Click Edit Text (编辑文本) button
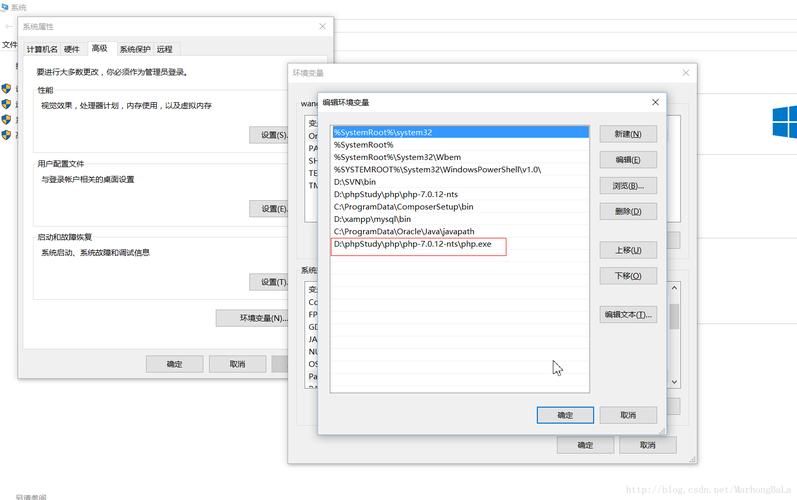797x500 pixels. [x=628, y=315]
